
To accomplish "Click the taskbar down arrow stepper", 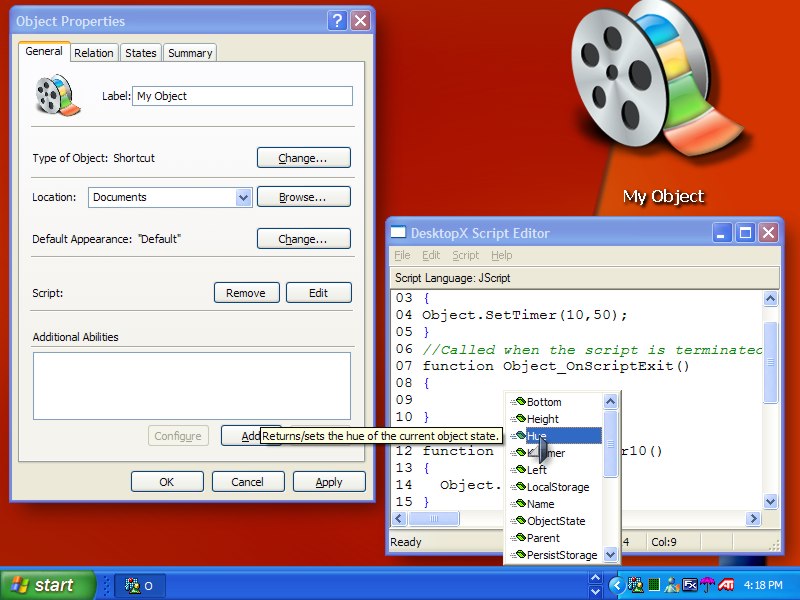I will tap(595, 592).
